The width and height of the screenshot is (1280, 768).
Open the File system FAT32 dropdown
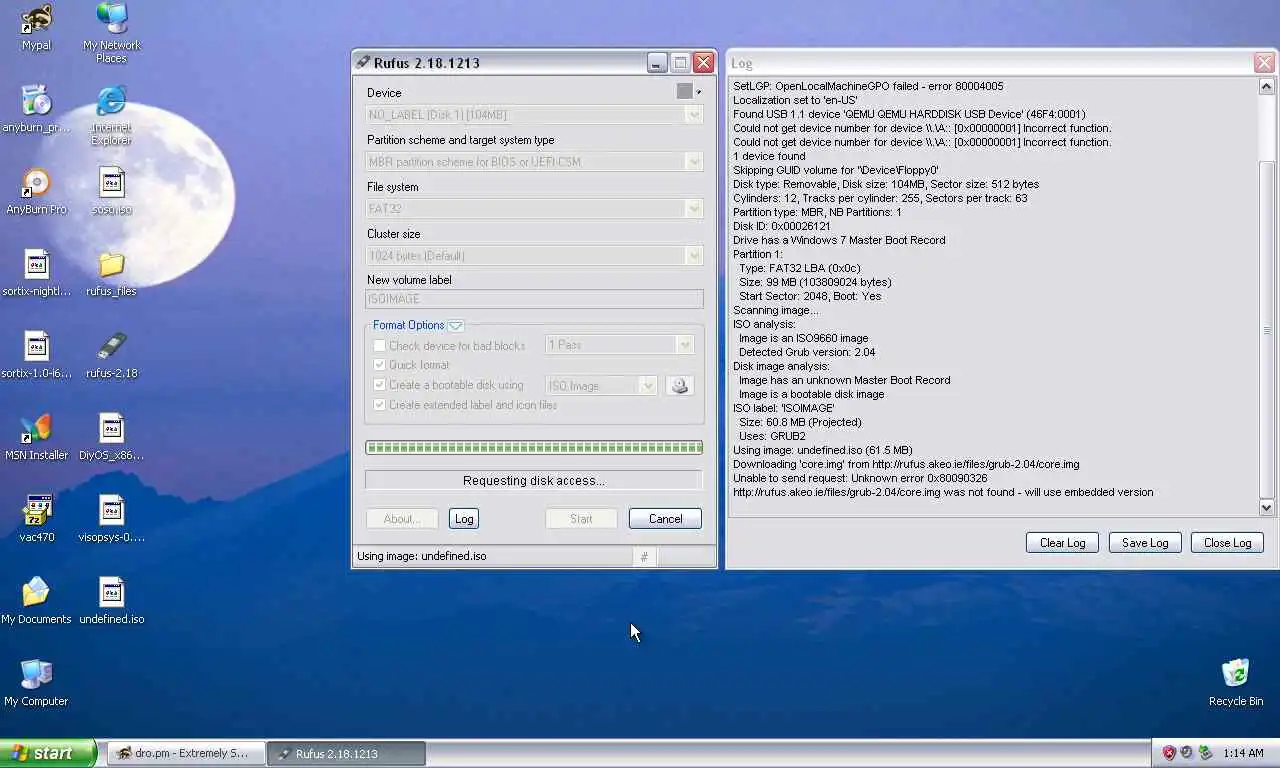coord(535,209)
